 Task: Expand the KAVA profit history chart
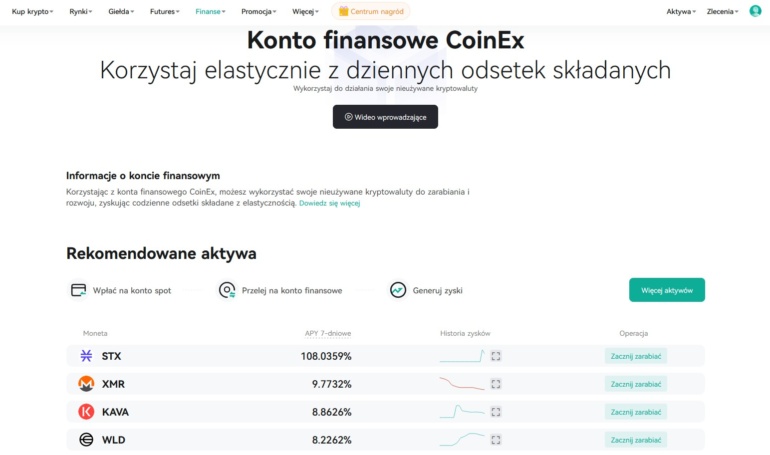click(495, 412)
